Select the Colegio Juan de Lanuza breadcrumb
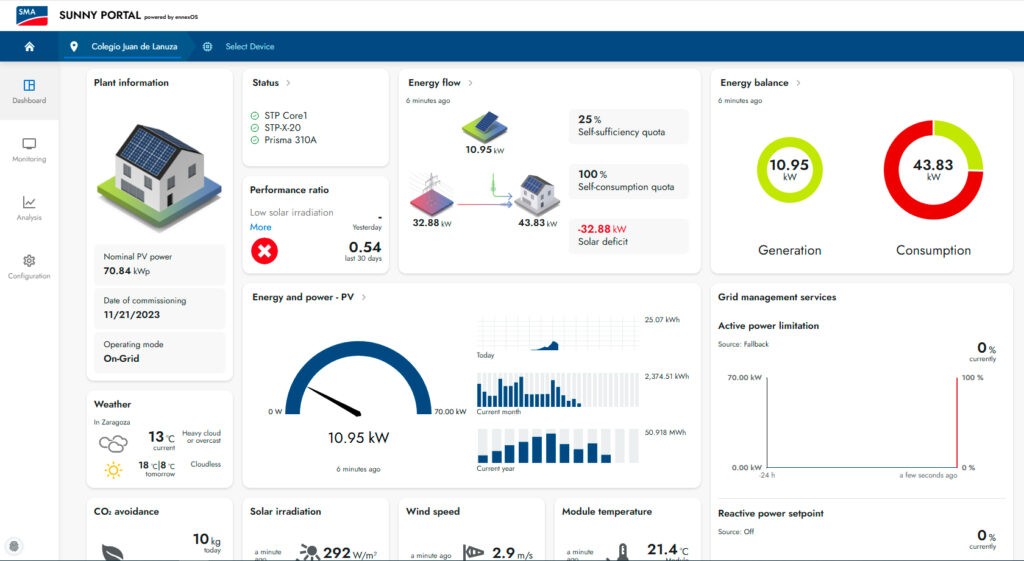Viewport: 1024px width, 561px height. [134, 46]
